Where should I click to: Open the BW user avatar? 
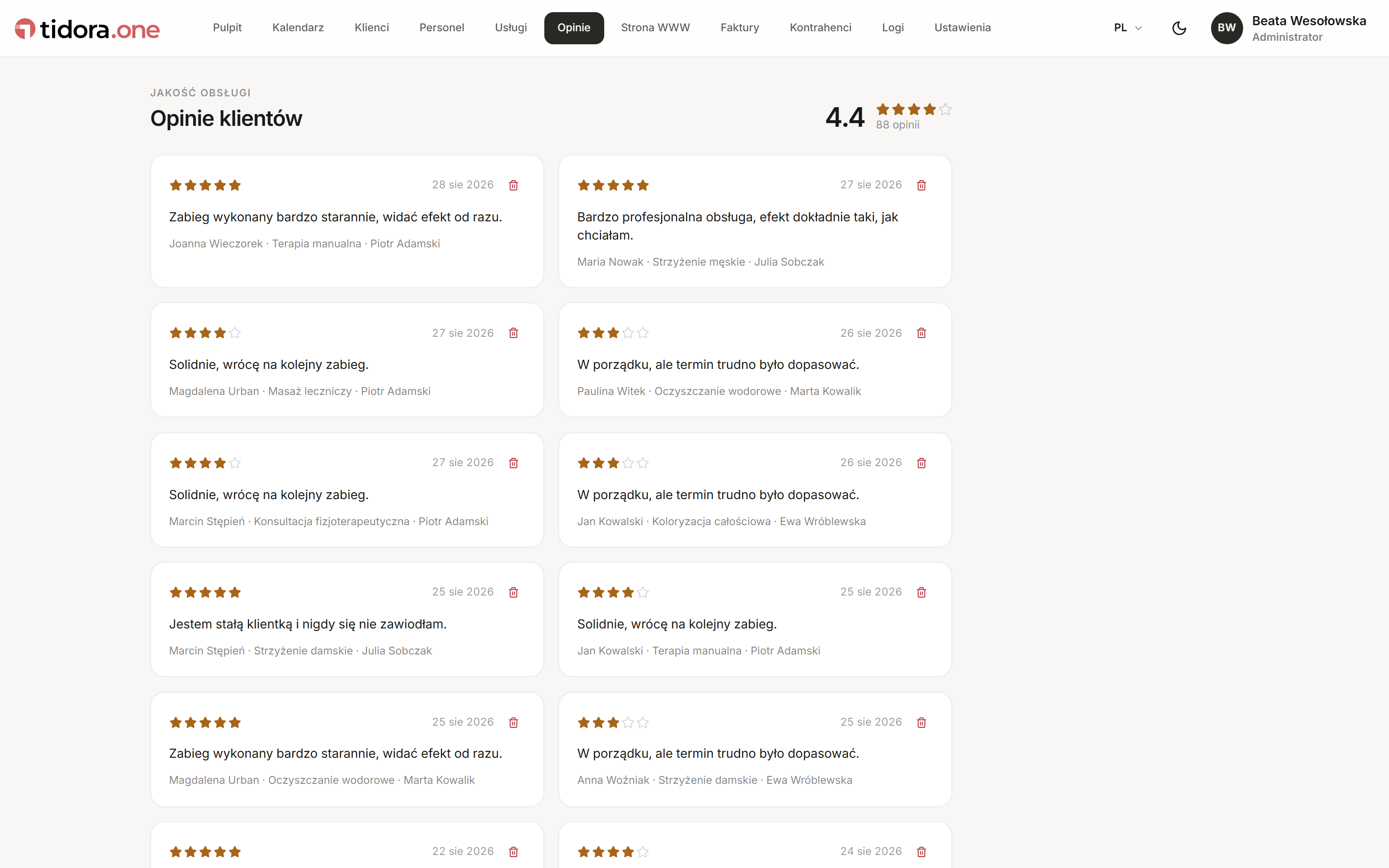click(x=1227, y=28)
